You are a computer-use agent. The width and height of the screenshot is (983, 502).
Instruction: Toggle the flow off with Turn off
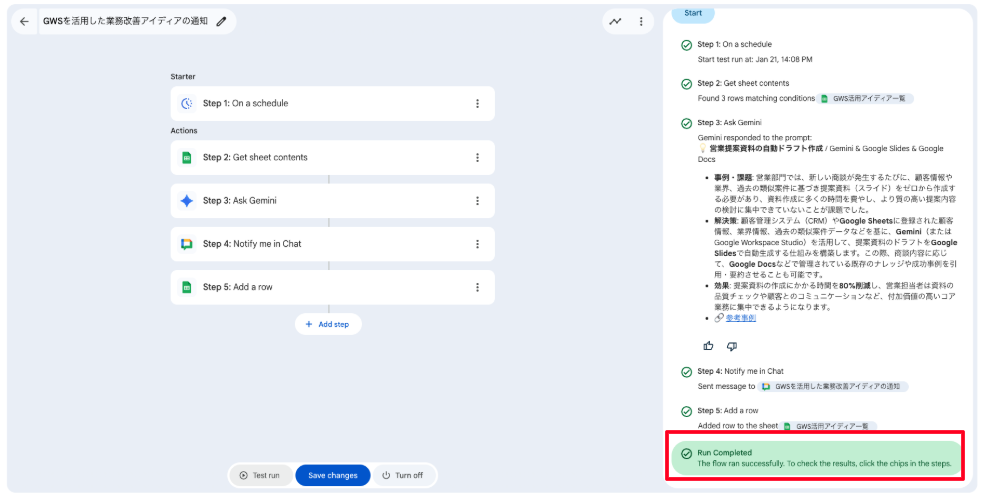coord(402,475)
